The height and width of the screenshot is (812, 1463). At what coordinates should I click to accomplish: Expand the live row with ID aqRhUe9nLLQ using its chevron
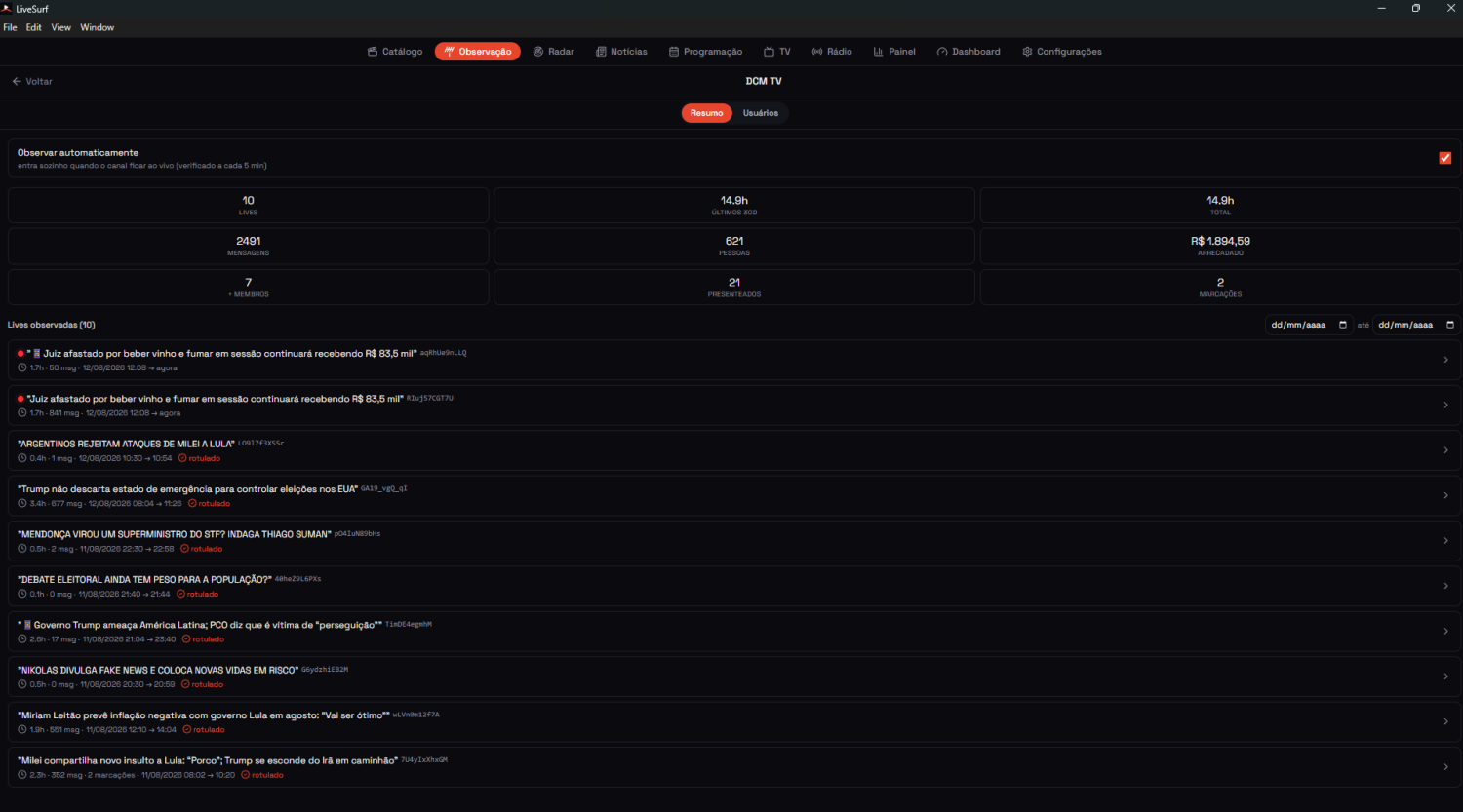[x=1445, y=360]
